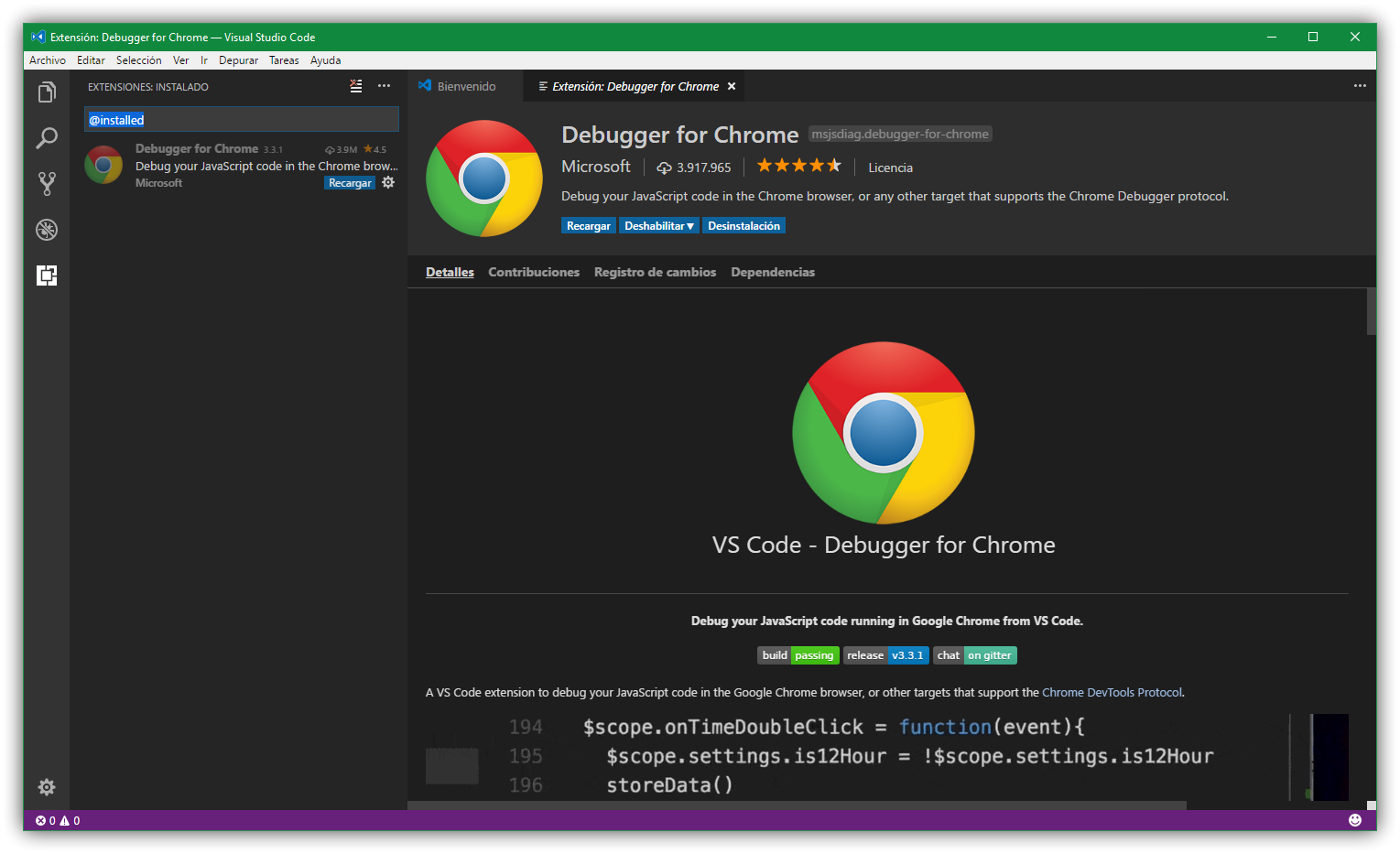The width and height of the screenshot is (1400, 854).
Task: Click the Chrome icon in the extension list
Action: pyautogui.click(x=103, y=166)
